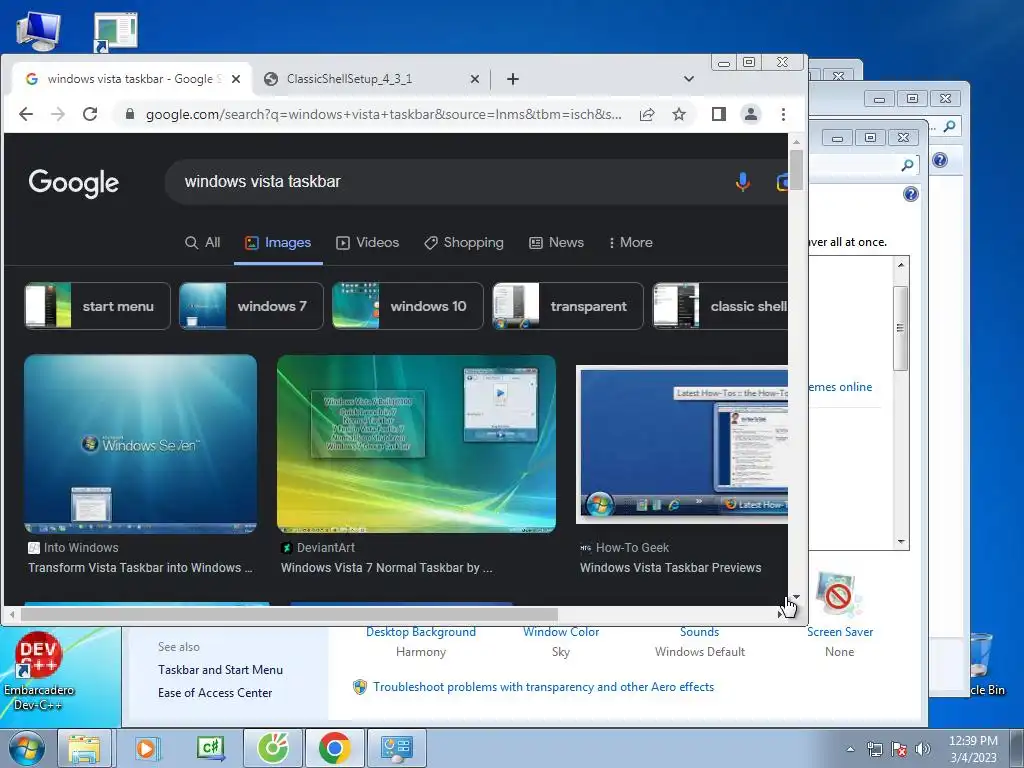Open the Windows Start orb
The height and width of the screenshot is (768, 1024).
tap(27, 748)
